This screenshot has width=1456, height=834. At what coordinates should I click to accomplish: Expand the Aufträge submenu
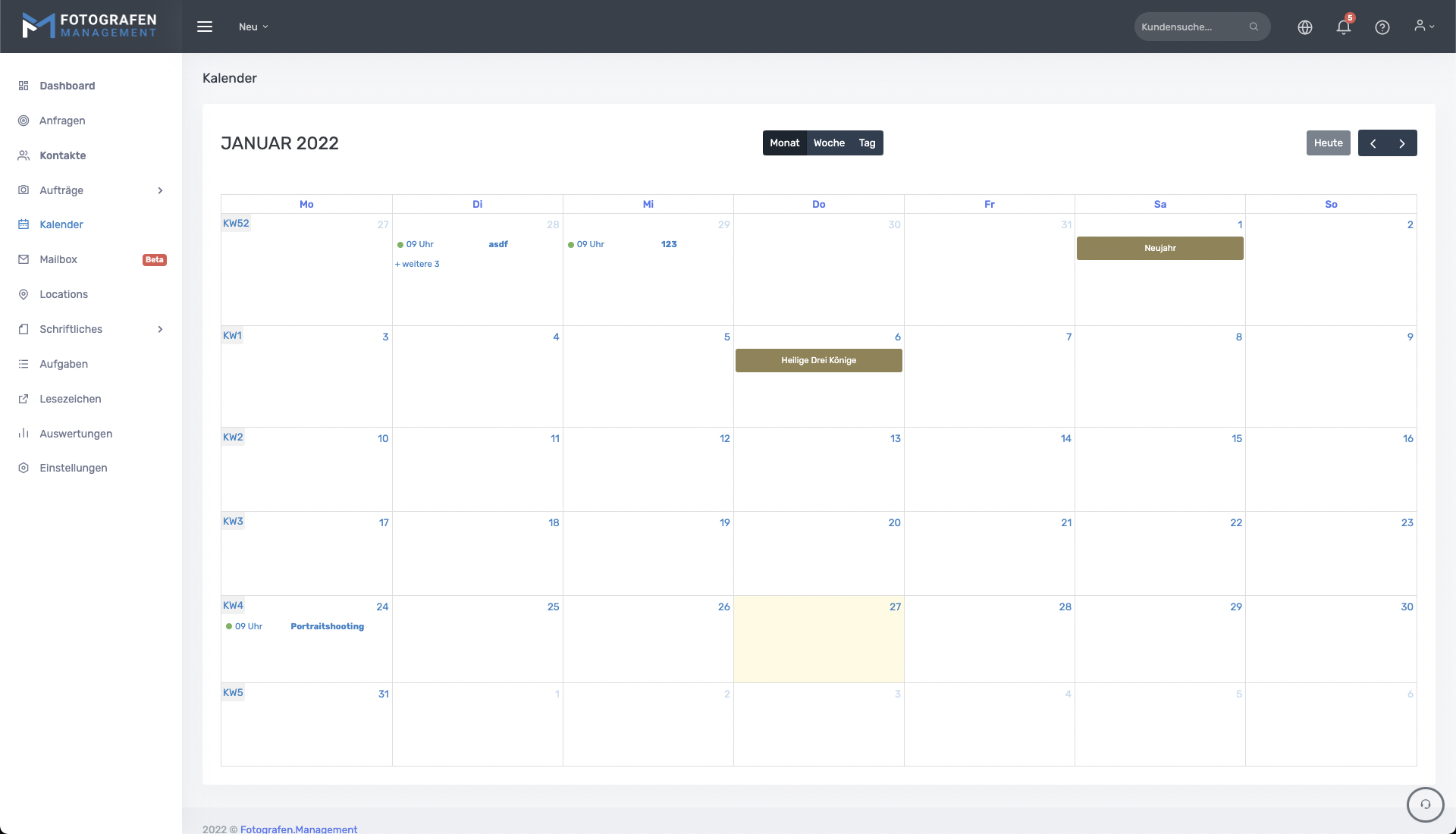click(x=160, y=190)
